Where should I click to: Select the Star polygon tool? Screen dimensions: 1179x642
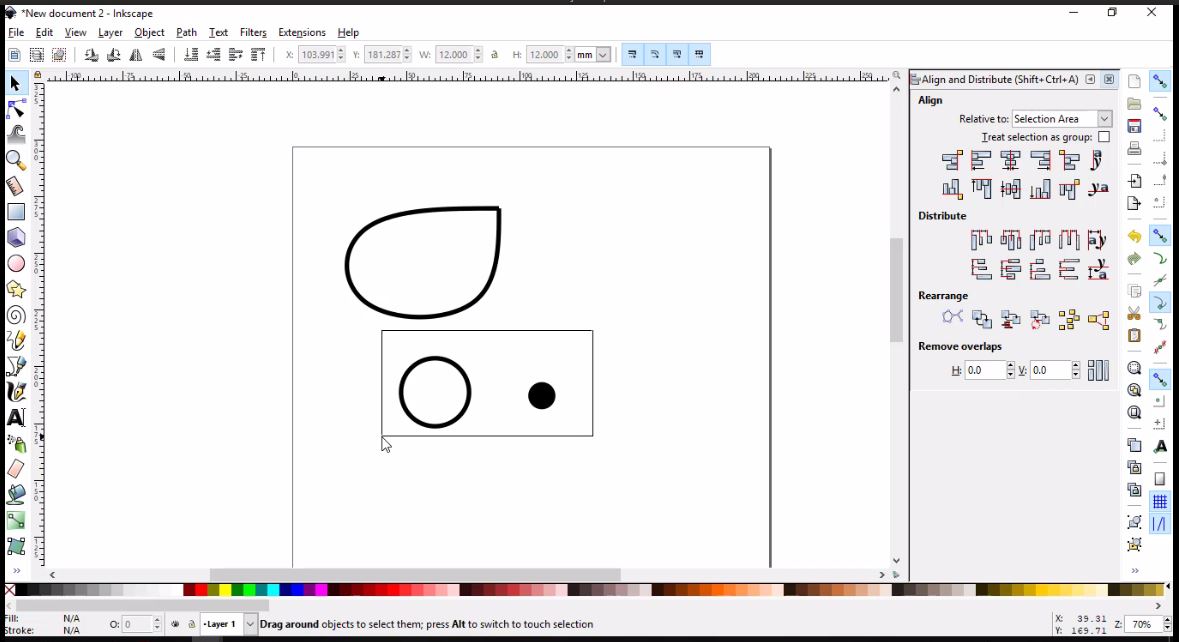point(16,289)
